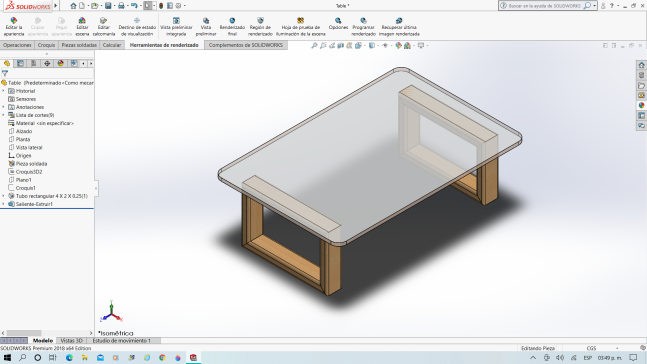Open Windows Start menu
Screen dimensions: 647x364
(7, 357)
